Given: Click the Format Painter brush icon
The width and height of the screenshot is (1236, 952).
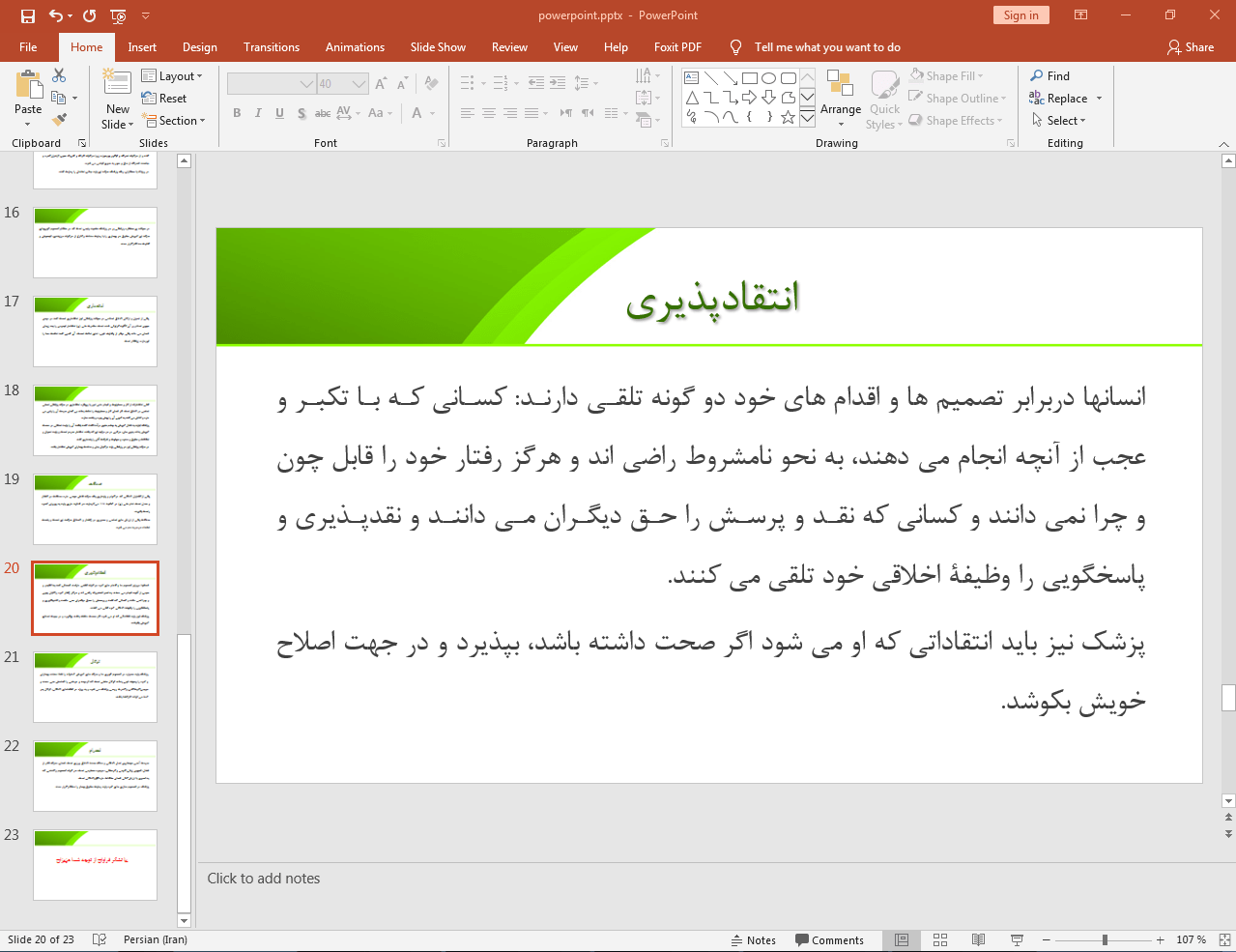Looking at the screenshot, I should click(59, 120).
